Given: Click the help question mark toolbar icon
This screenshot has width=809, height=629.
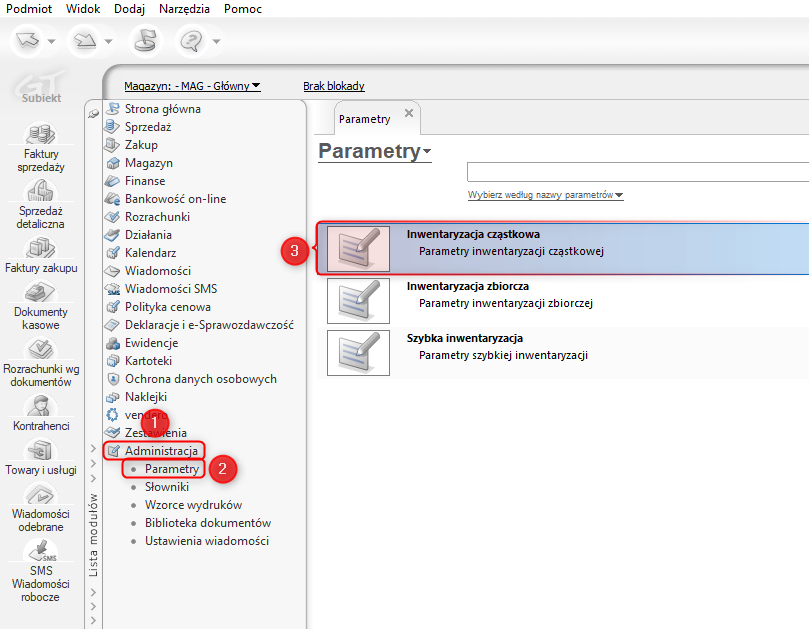Looking at the screenshot, I should point(192,40).
